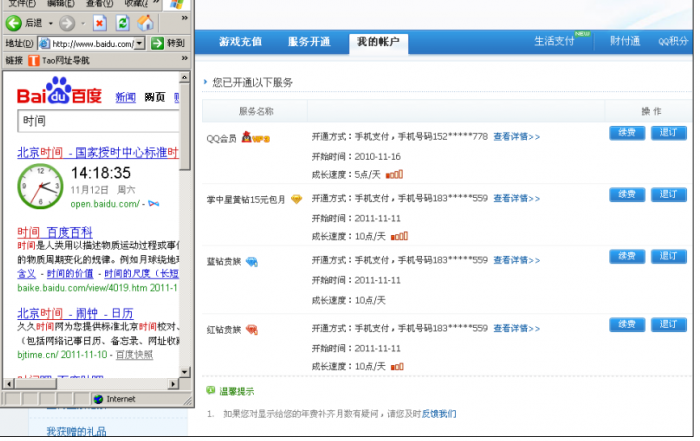Switch to 服务开通 tab
700x441 pixels.
pos(309,42)
